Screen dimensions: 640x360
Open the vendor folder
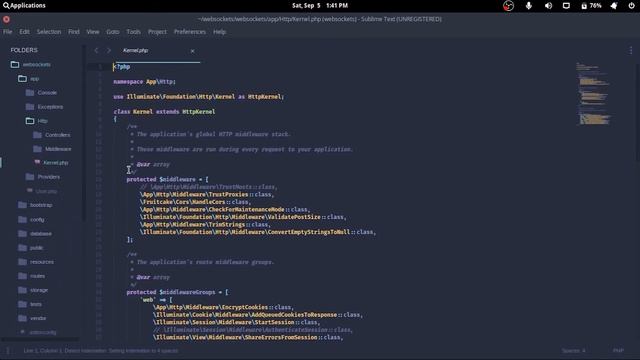38,318
